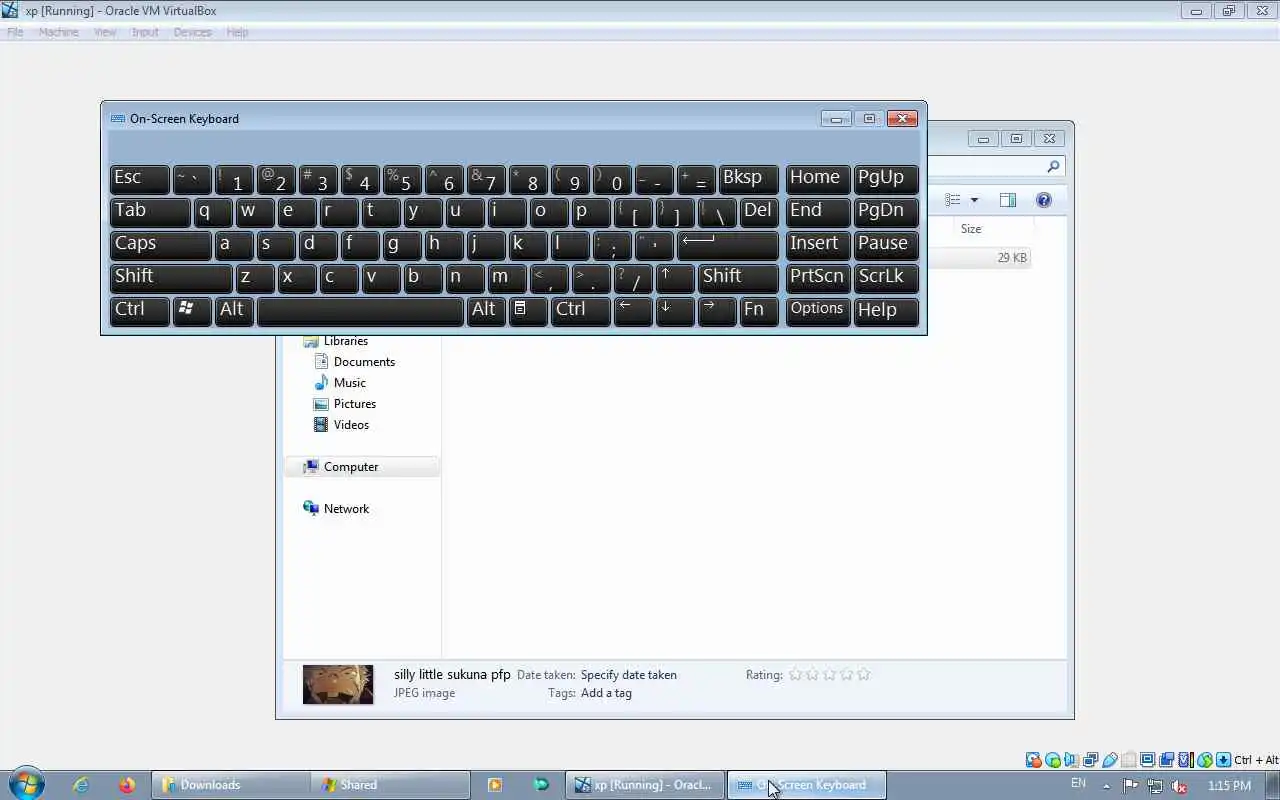Viewport: 1280px width, 800px height.
Task: Click the PrtScn key
Action: [x=818, y=278]
